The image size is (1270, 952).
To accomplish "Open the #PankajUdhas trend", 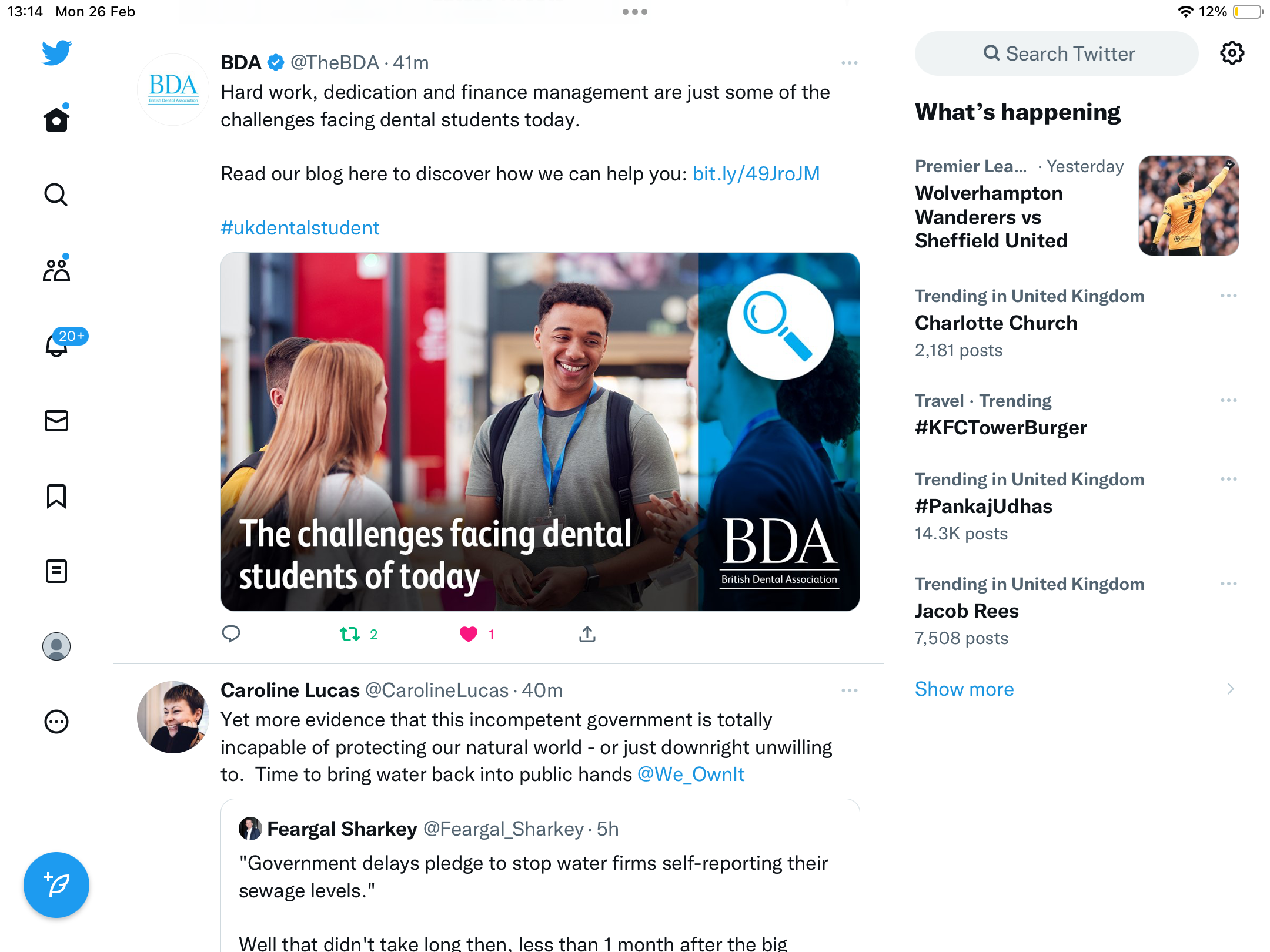I will pos(983,507).
